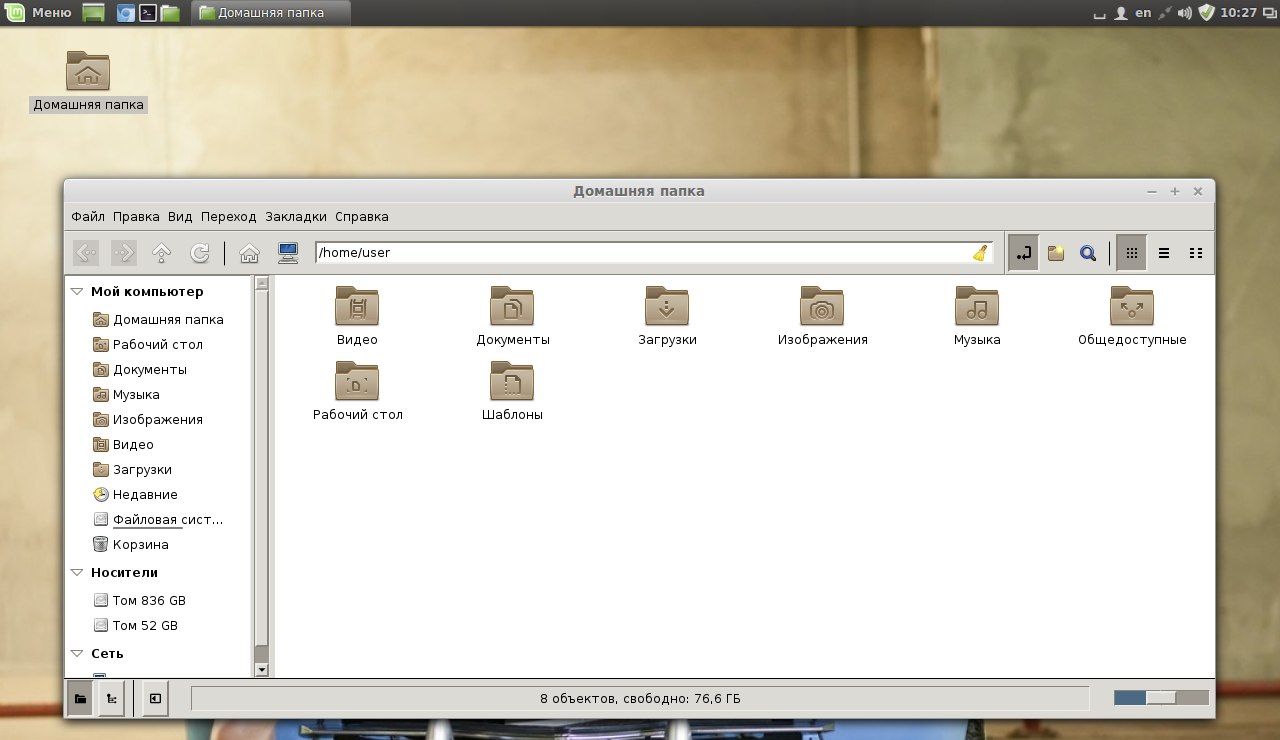
Task: Launch file manager from the panel
Action: pyautogui.click(x=171, y=13)
